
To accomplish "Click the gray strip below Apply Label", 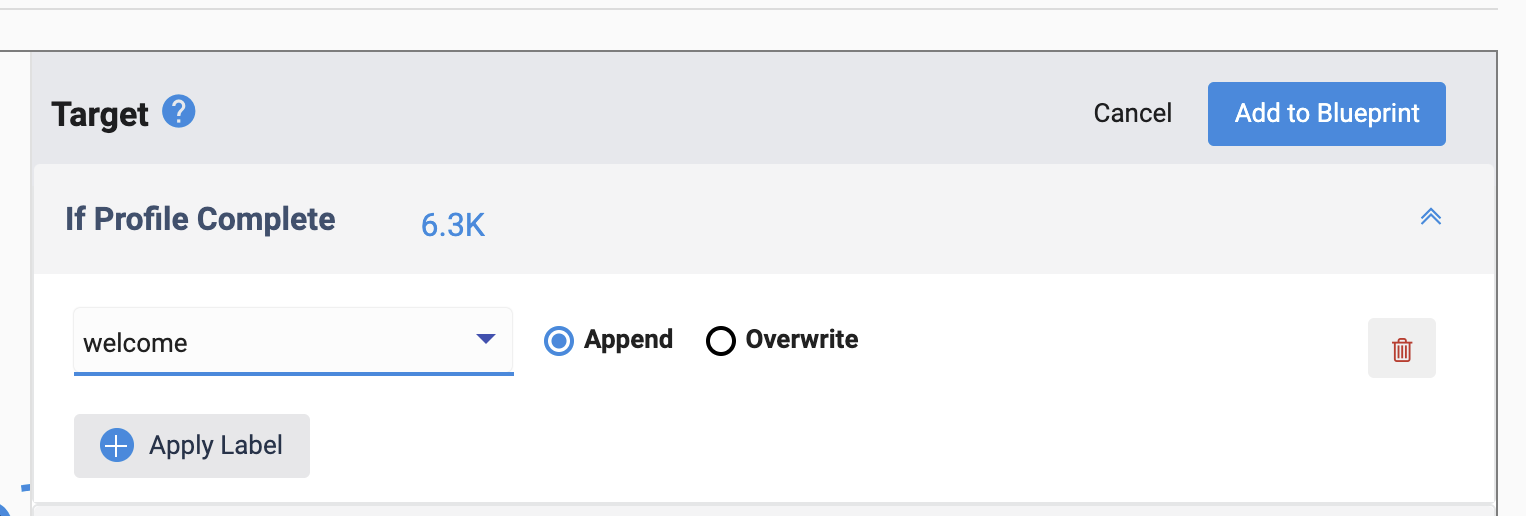I will coord(764,509).
